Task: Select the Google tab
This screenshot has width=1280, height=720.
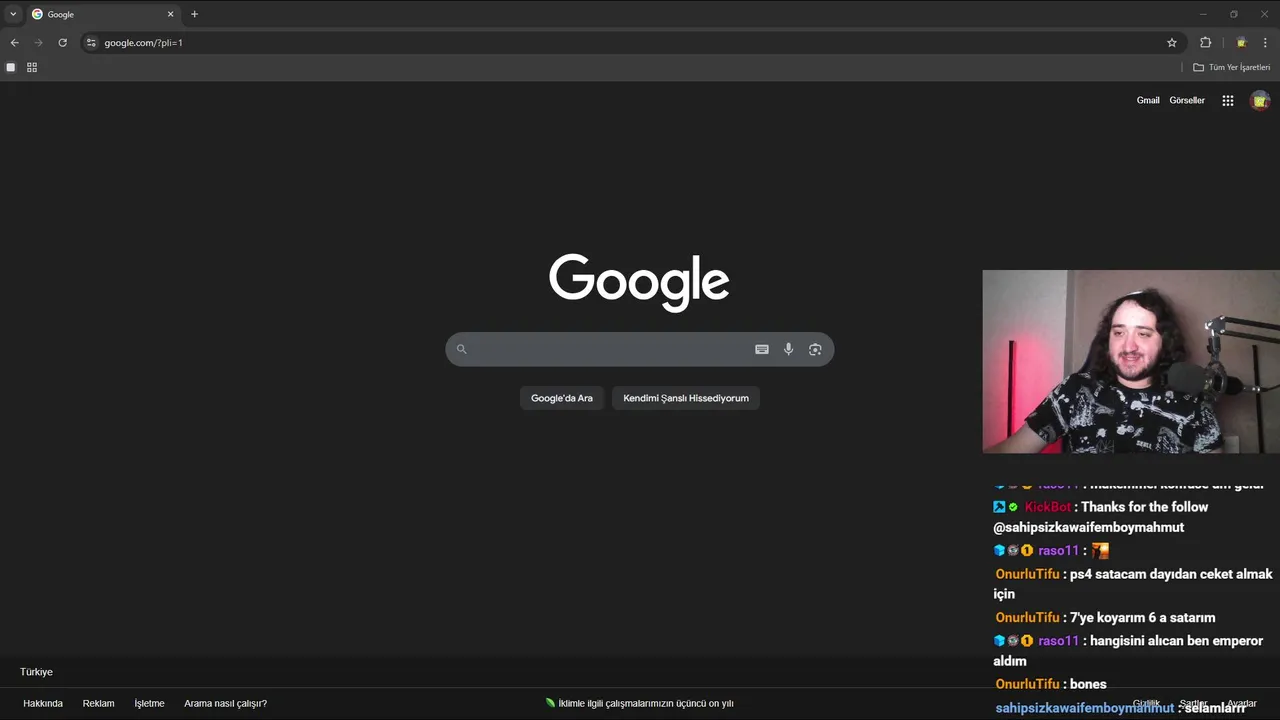Action: [x=103, y=14]
